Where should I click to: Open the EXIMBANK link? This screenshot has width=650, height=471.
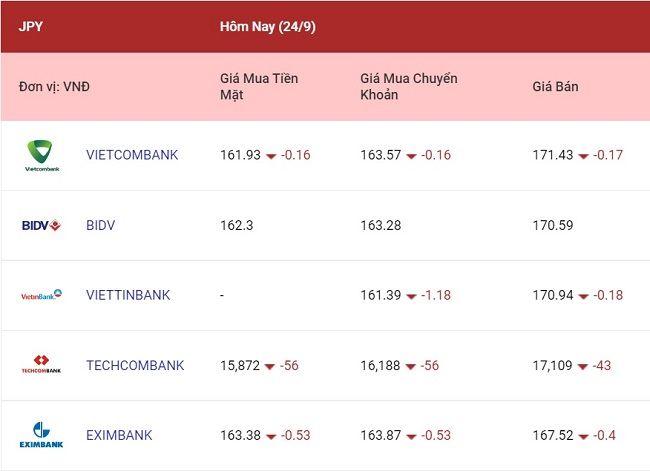pyautogui.click(x=119, y=435)
